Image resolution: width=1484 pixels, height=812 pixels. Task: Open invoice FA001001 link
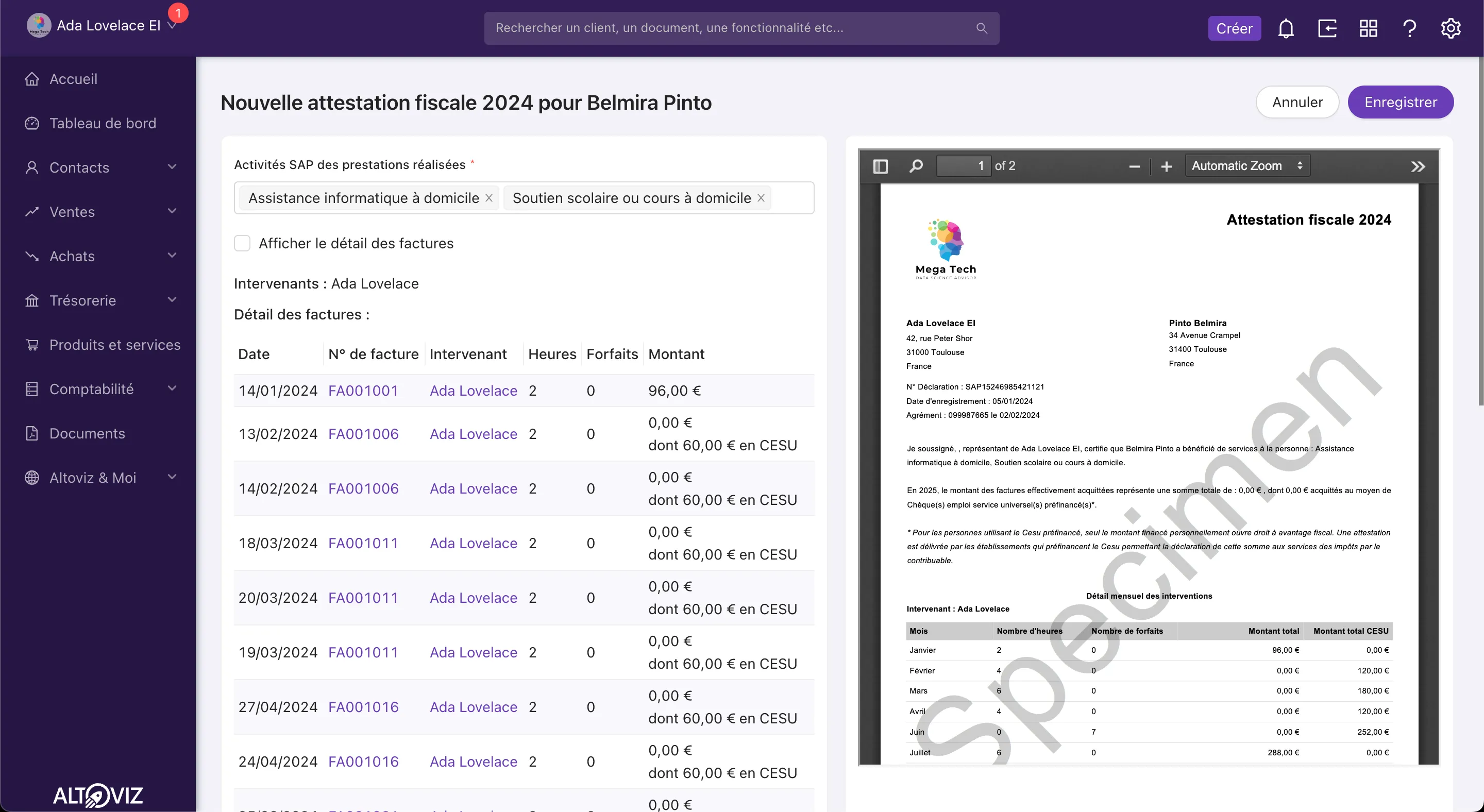click(363, 391)
